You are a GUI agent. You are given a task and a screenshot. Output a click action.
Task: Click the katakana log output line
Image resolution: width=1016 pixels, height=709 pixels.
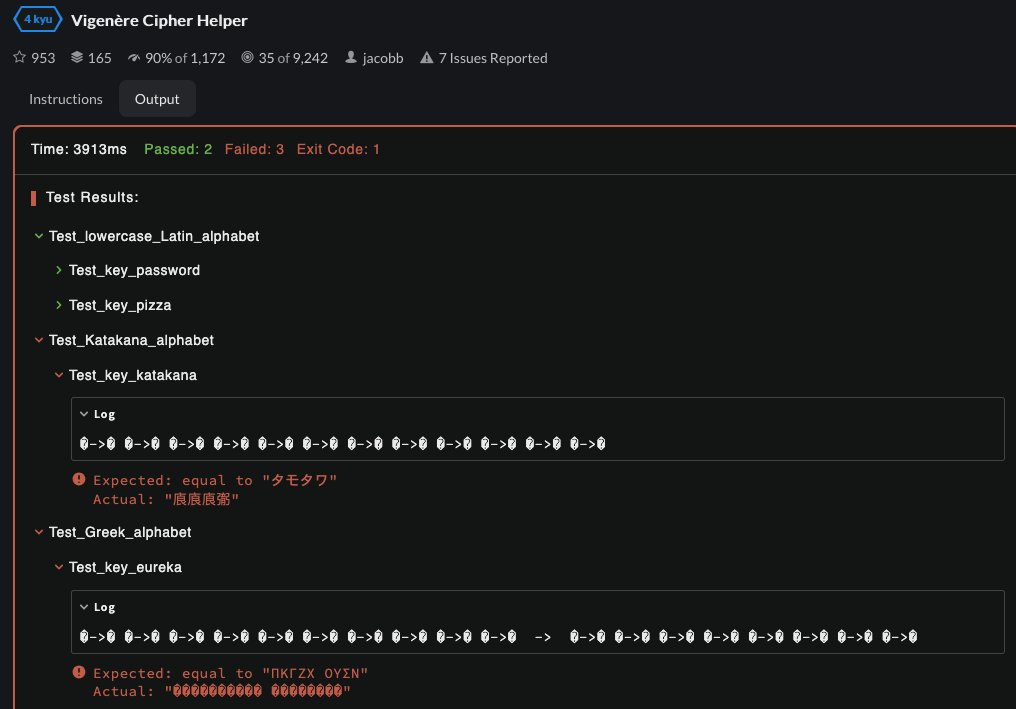click(x=343, y=444)
